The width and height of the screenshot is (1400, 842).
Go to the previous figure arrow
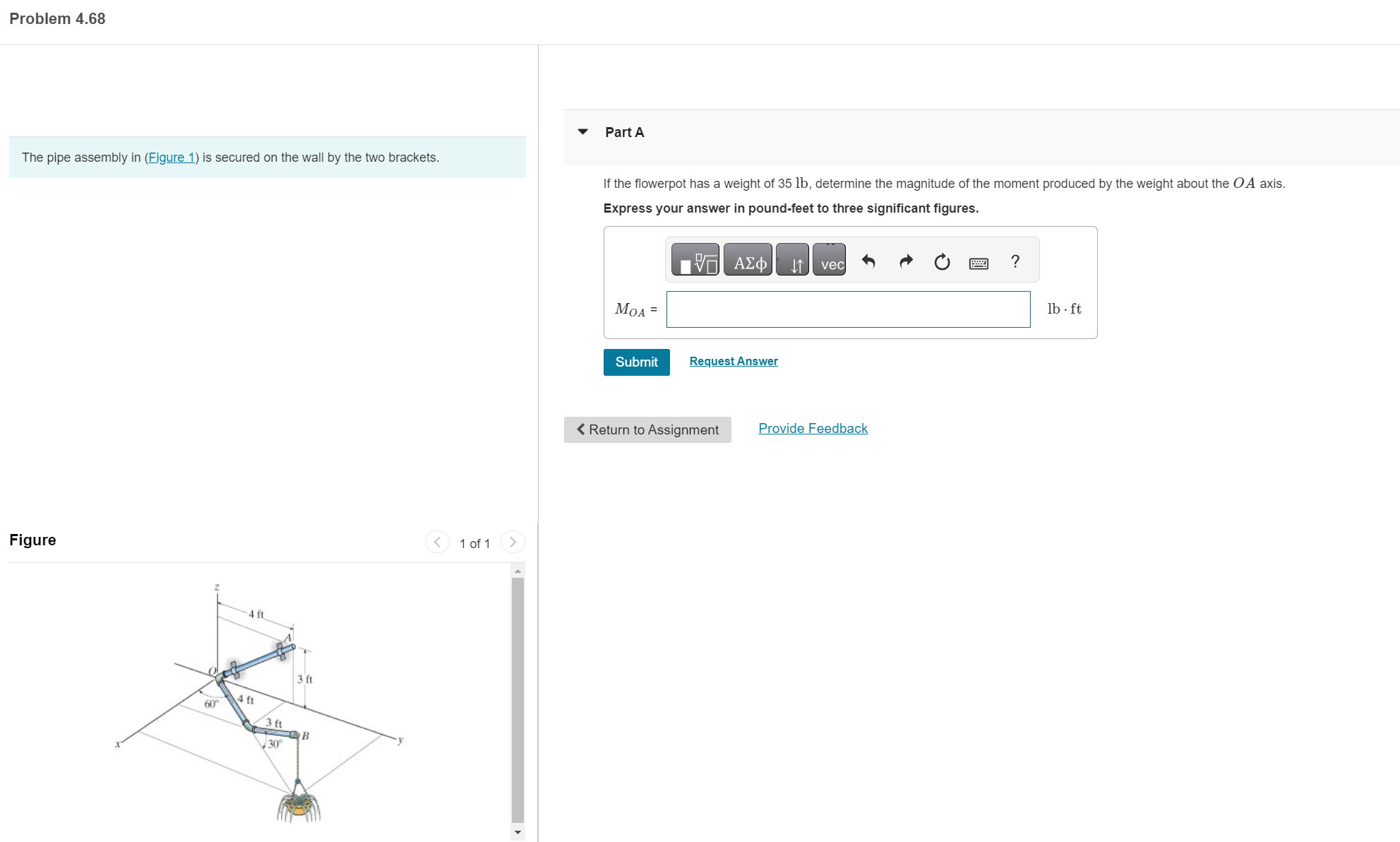(437, 542)
